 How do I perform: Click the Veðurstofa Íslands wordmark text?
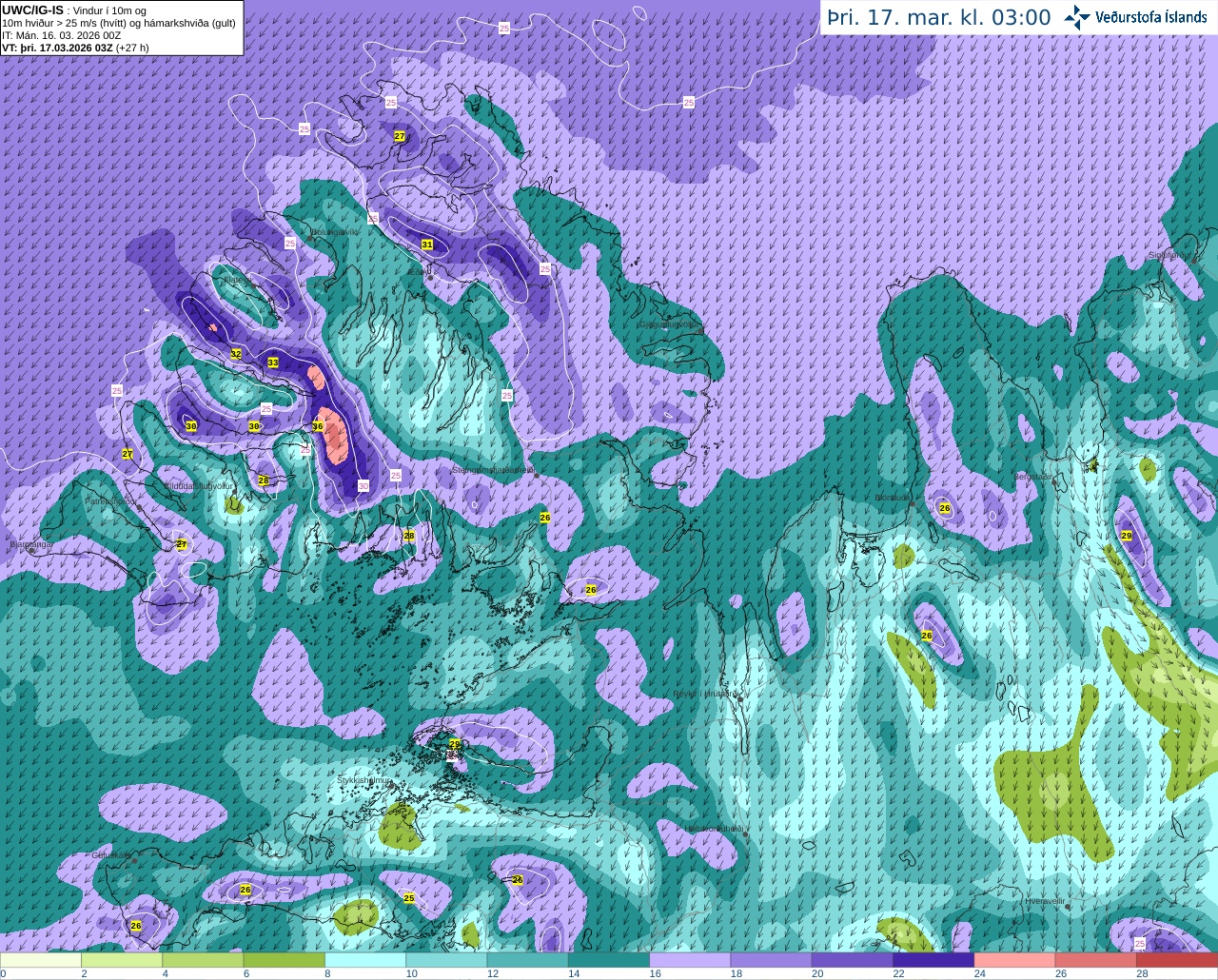pos(1151,17)
